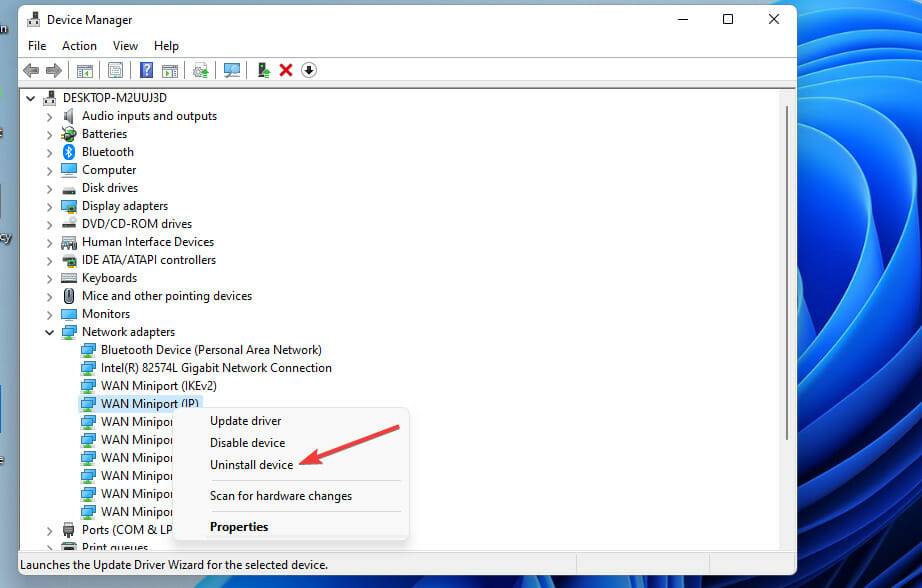
Task: Click the Display adapters category icon
Action: pyautogui.click(x=69, y=206)
